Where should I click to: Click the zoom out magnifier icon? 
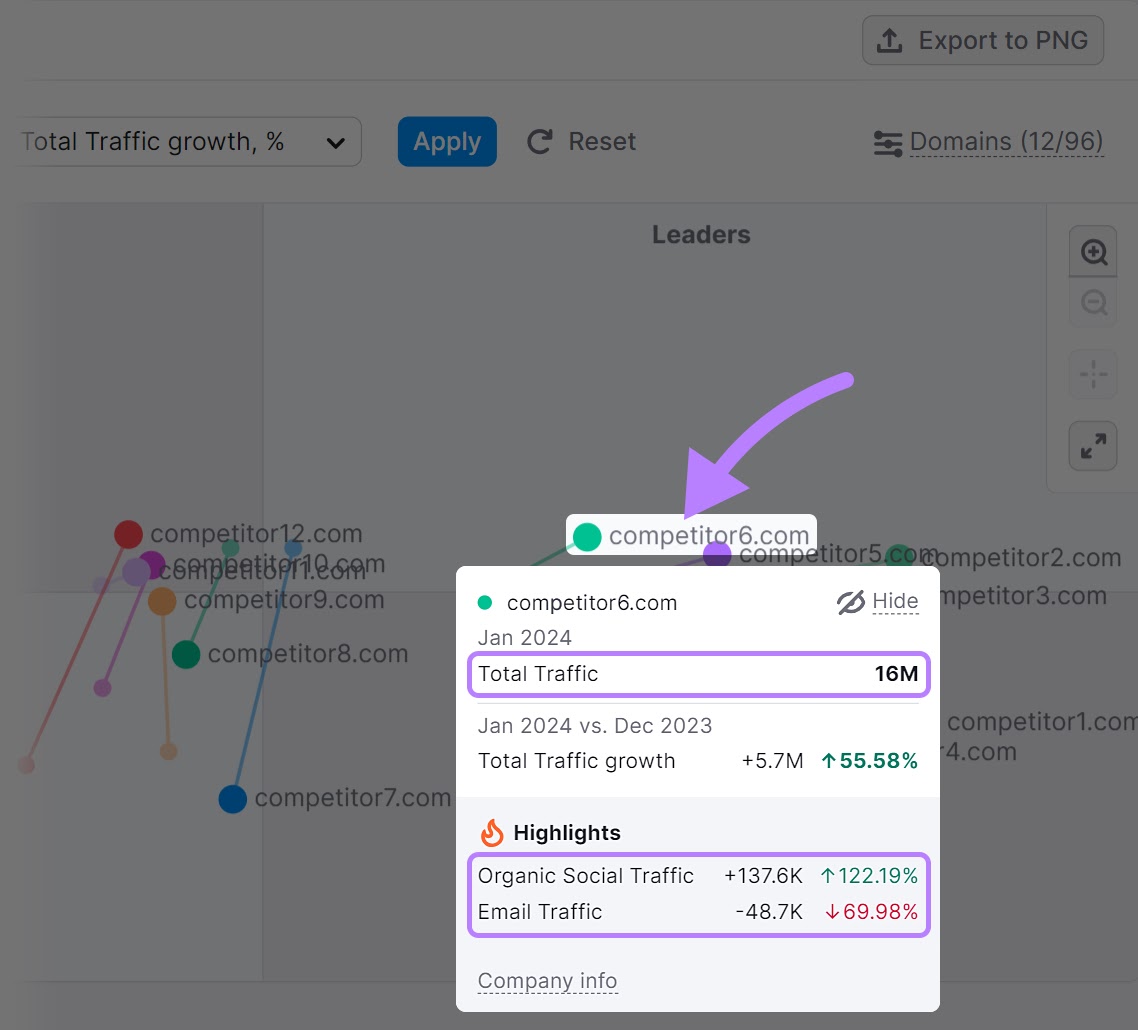[1093, 303]
